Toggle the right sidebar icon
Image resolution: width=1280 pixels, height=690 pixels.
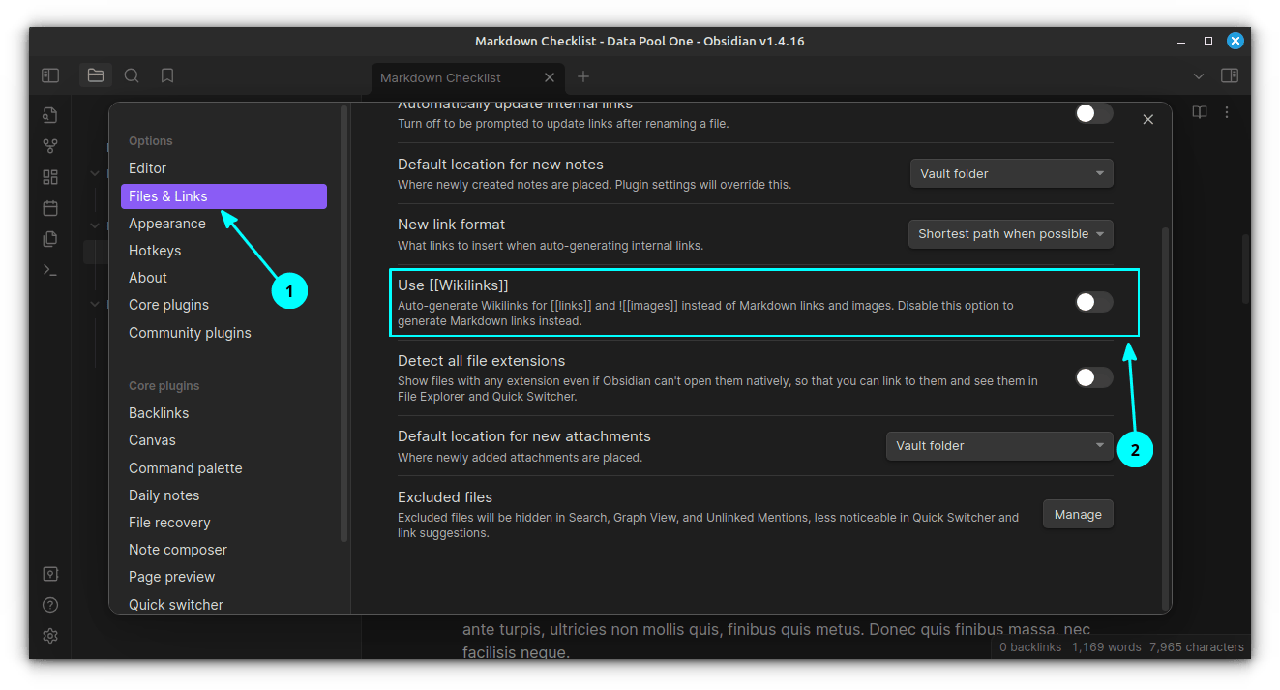click(x=1229, y=75)
